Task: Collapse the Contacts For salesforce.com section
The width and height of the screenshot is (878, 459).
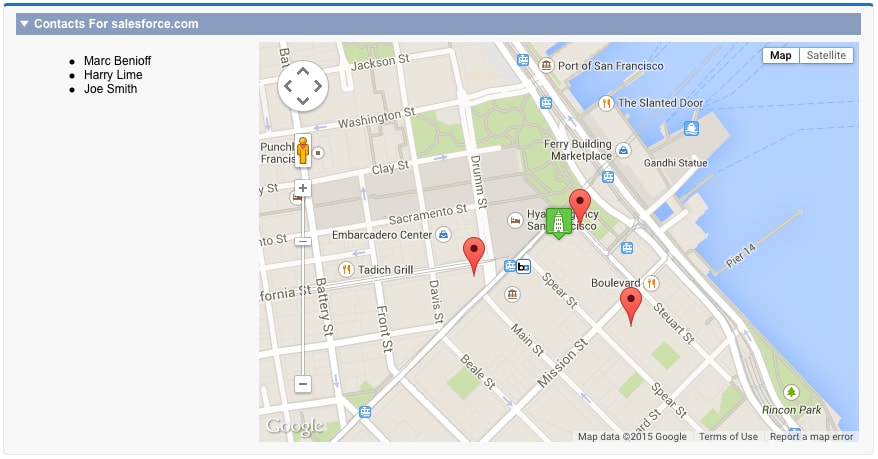Action: point(24,24)
